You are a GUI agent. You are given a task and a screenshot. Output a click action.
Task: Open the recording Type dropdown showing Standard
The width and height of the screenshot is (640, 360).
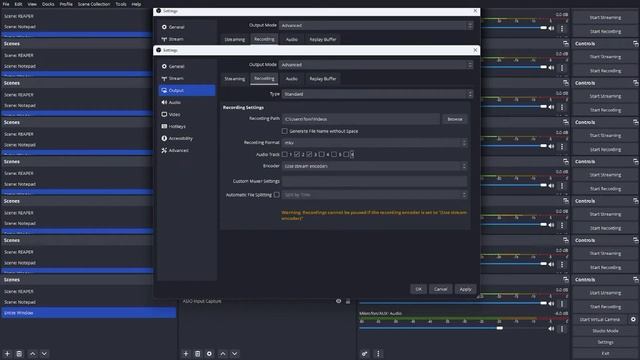378,94
